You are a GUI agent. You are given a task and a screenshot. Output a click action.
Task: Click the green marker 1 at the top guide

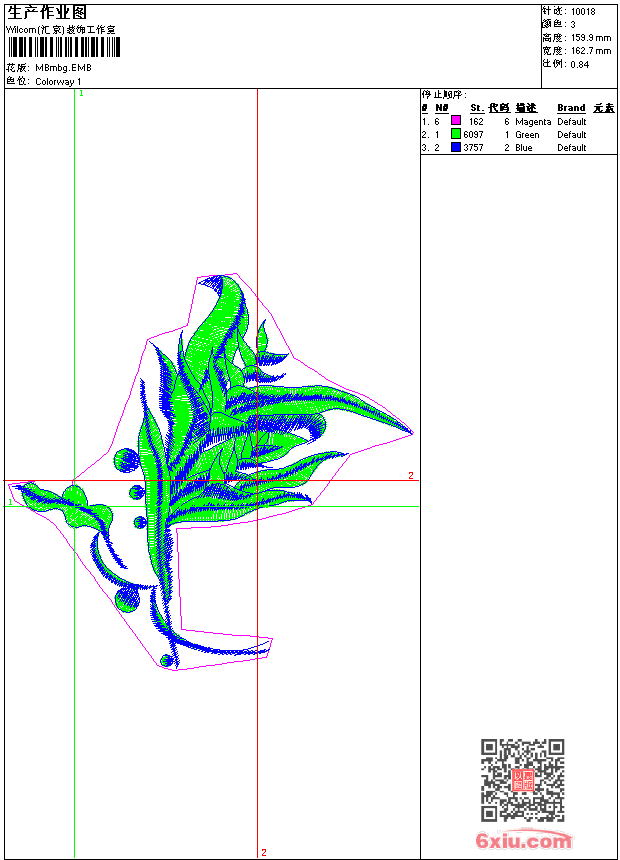coord(81,94)
